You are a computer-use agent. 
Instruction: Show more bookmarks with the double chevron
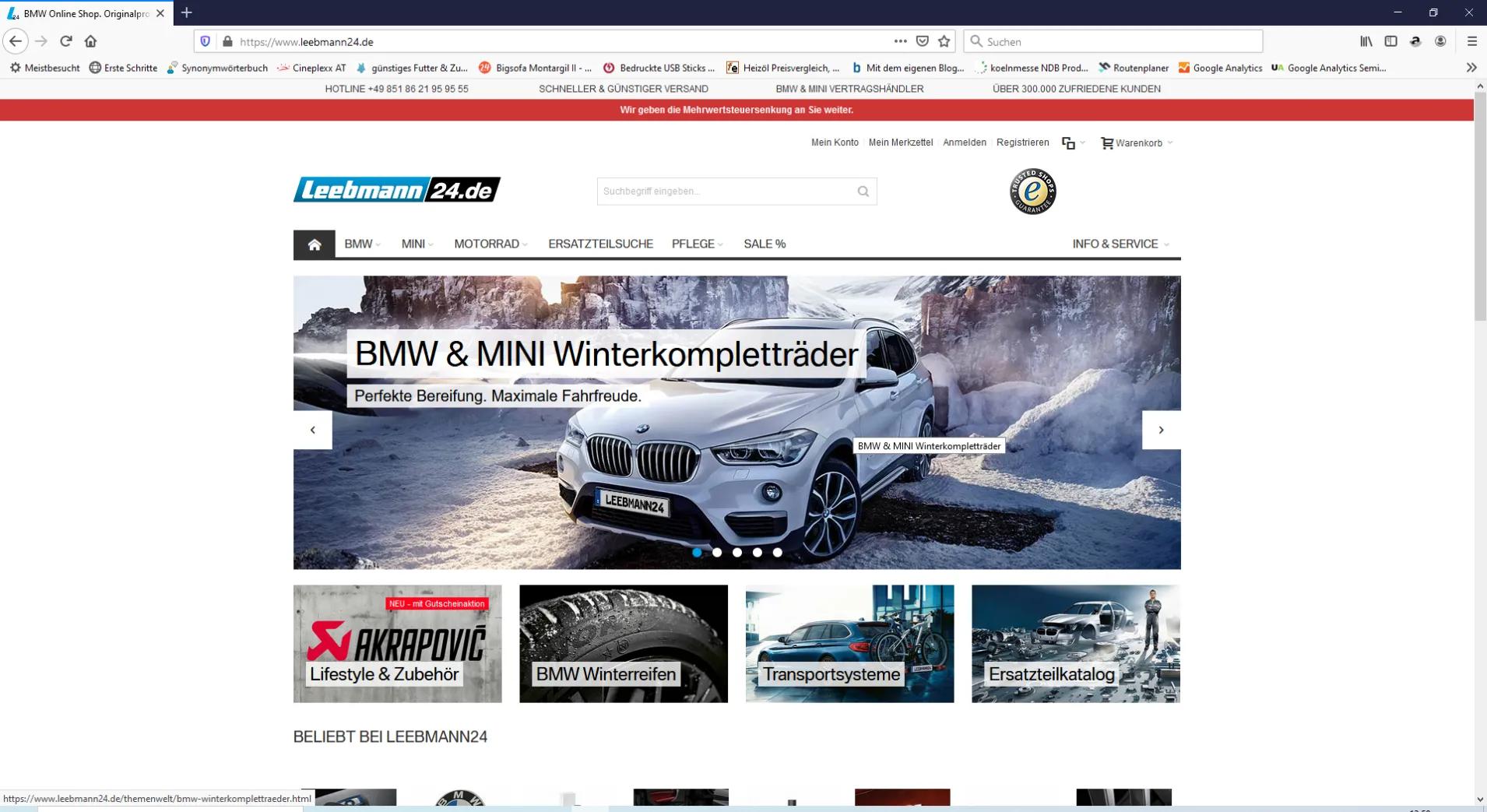1471,68
